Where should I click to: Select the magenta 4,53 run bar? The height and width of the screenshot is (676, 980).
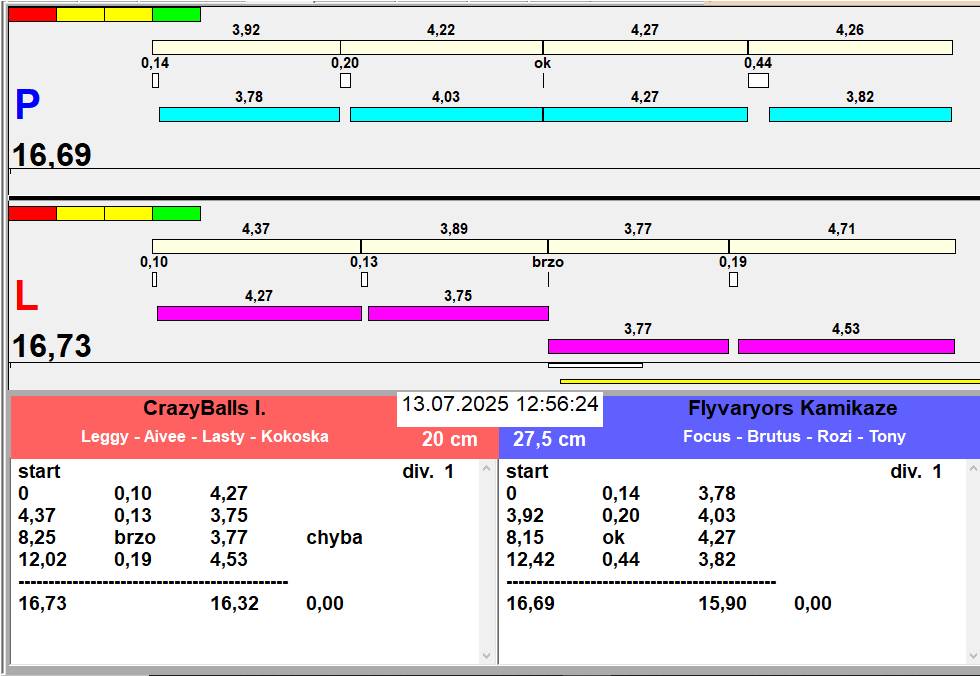pyautogui.click(x=846, y=347)
